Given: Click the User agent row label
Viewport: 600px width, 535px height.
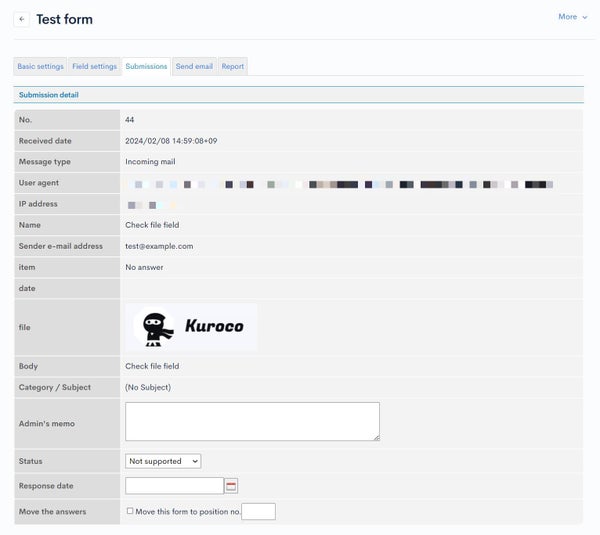Looking at the screenshot, I should [39, 183].
